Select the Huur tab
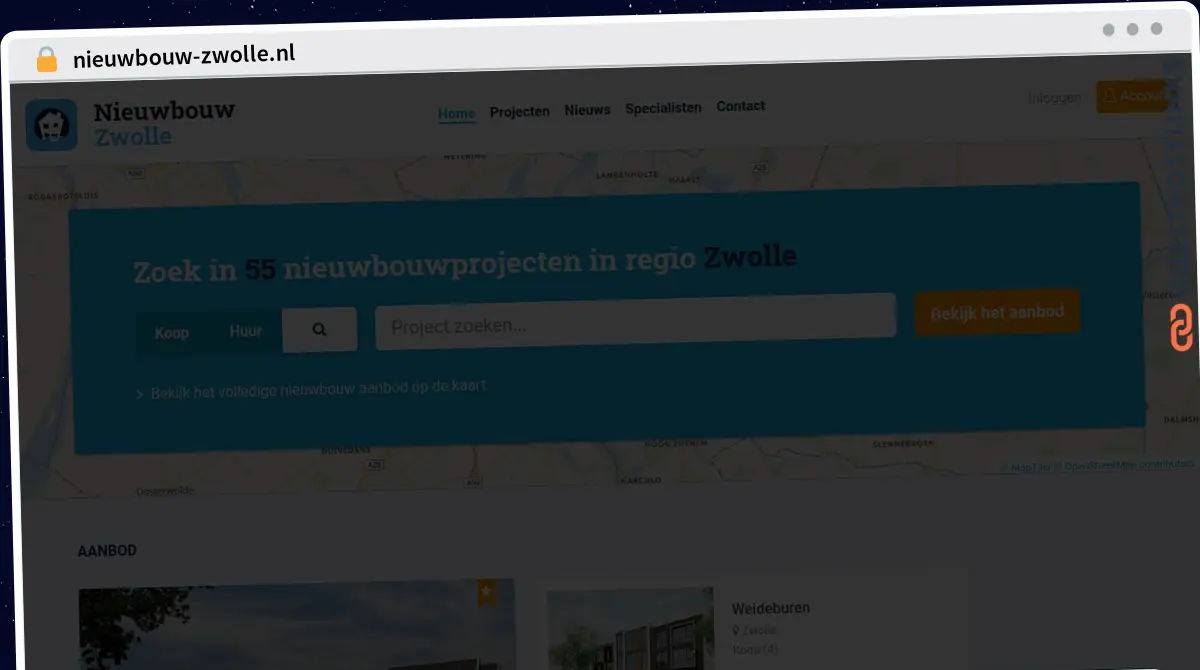The width and height of the screenshot is (1200, 670). [x=246, y=331]
